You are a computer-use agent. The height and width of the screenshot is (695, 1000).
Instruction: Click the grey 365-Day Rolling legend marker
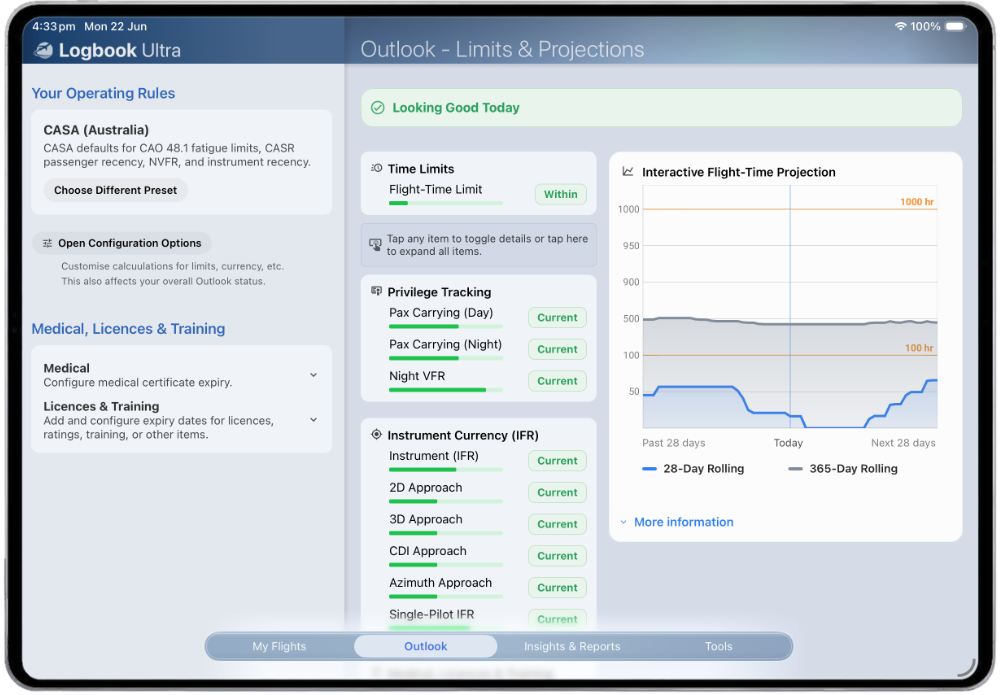[796, 469]
